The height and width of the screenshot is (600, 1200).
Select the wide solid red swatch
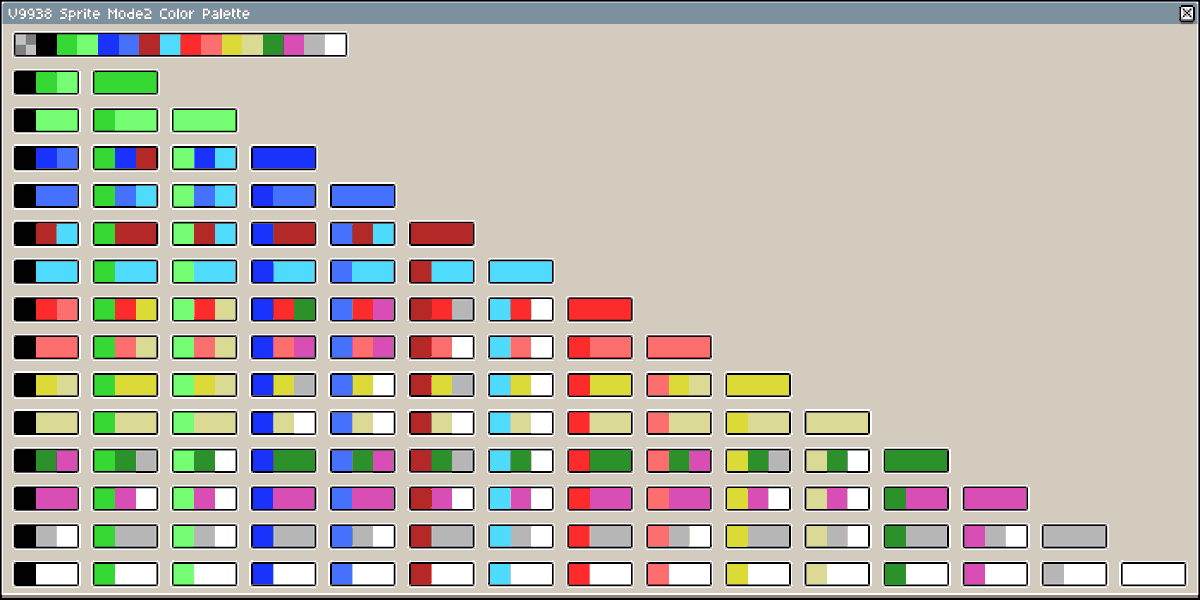pos(599,310)
